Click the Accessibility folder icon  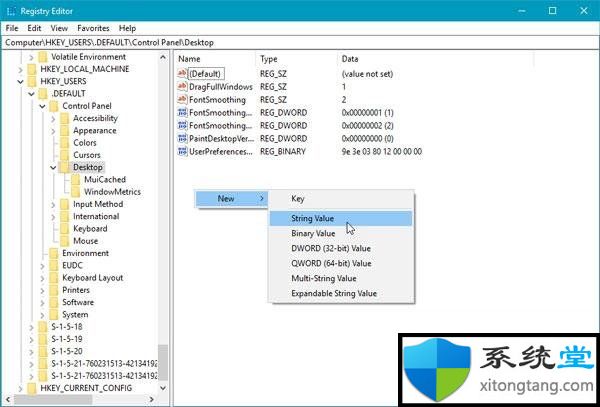[65, 118]
